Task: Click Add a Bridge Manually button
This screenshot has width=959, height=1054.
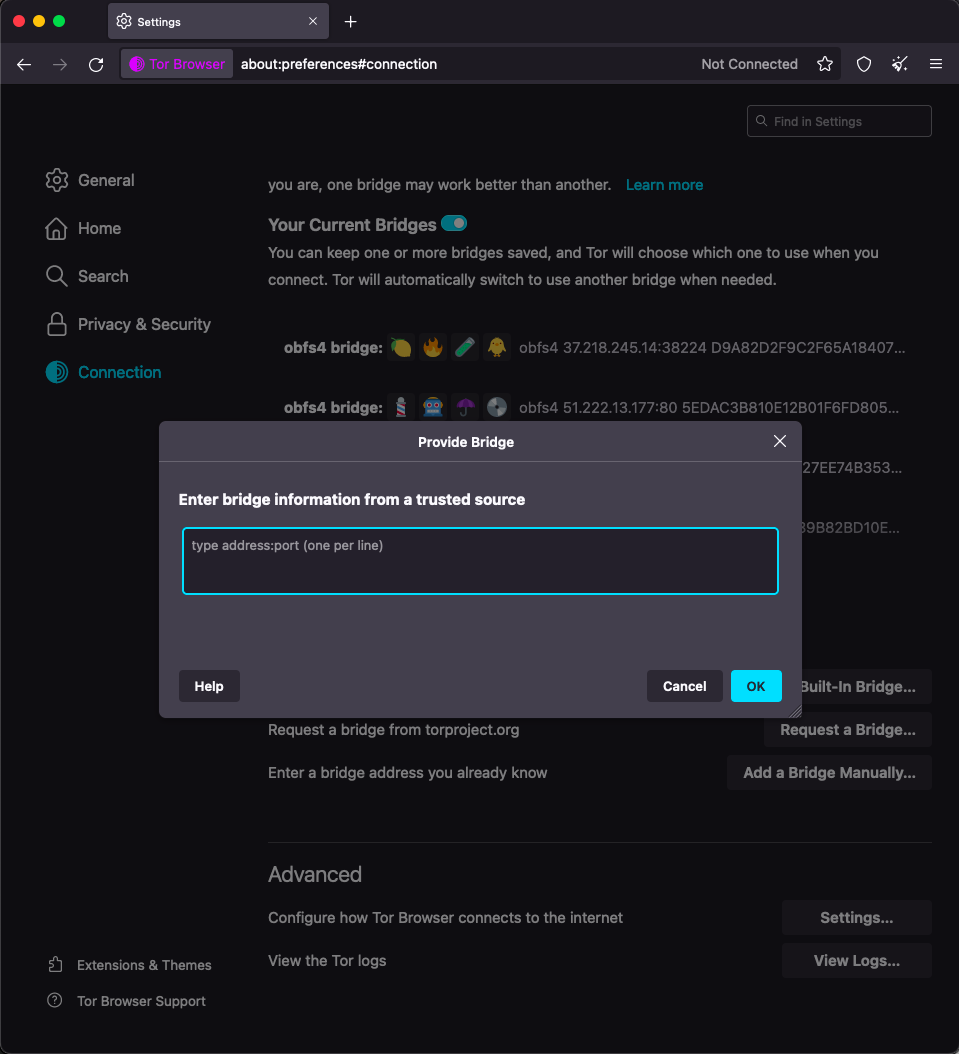Action: click(x=829, y=773)
